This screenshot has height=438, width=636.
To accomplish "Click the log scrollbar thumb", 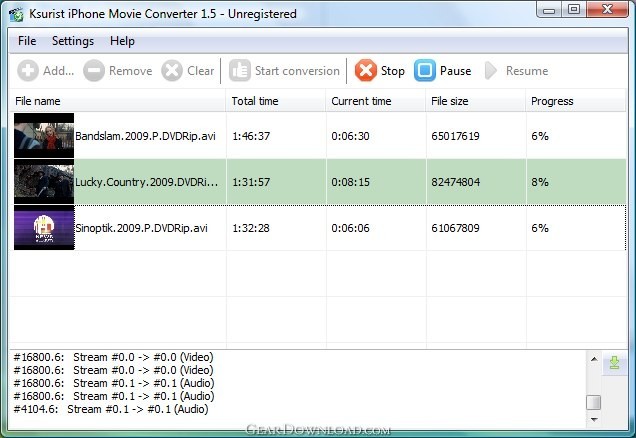I will point(594,402).
